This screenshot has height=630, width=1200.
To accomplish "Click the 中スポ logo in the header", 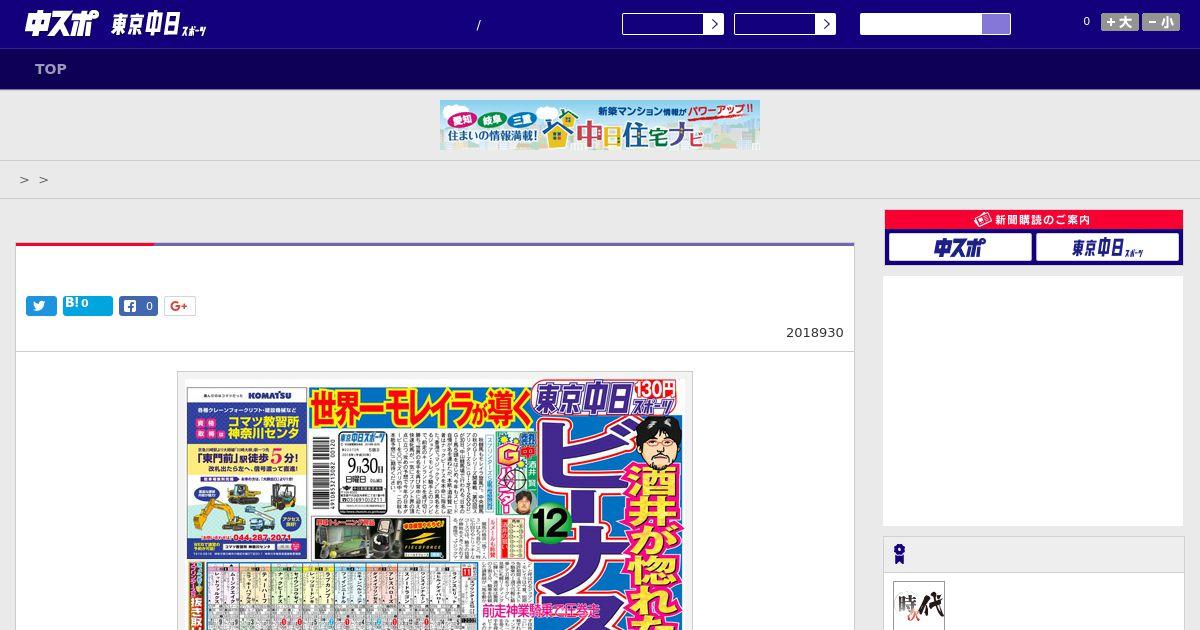I will [x=61, y=23].
